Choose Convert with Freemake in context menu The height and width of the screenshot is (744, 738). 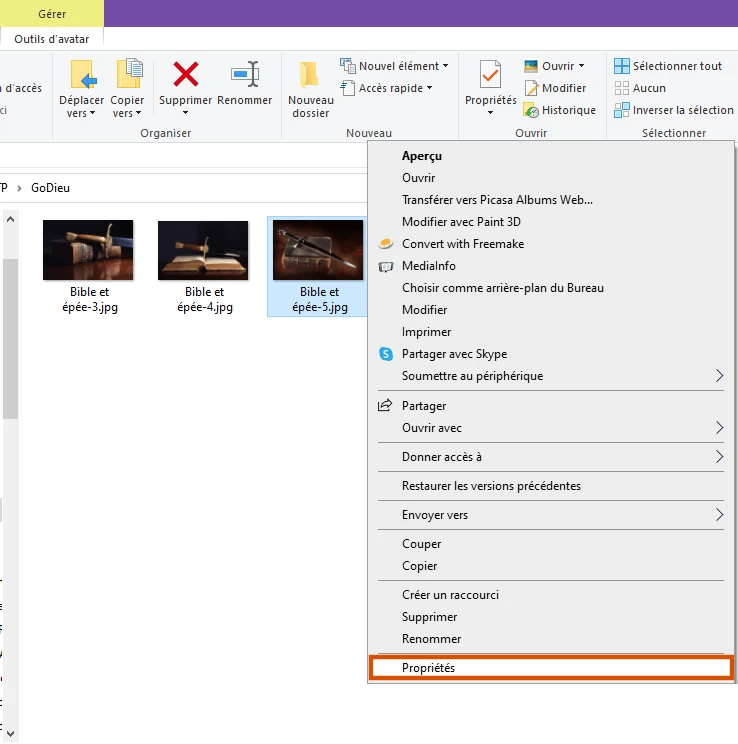[x=462, y=244]
